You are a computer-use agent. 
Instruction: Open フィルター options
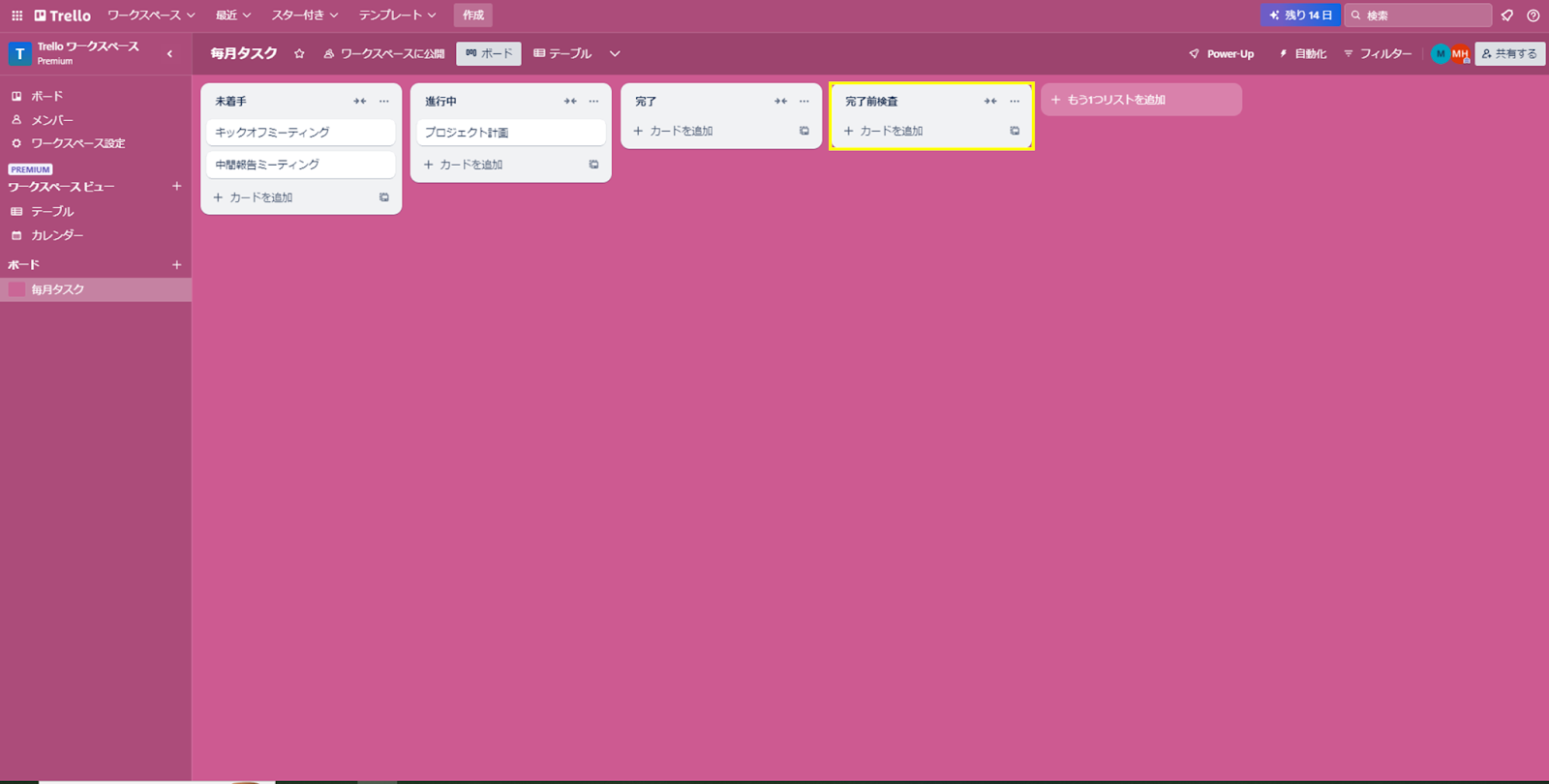coord(1377,54)
